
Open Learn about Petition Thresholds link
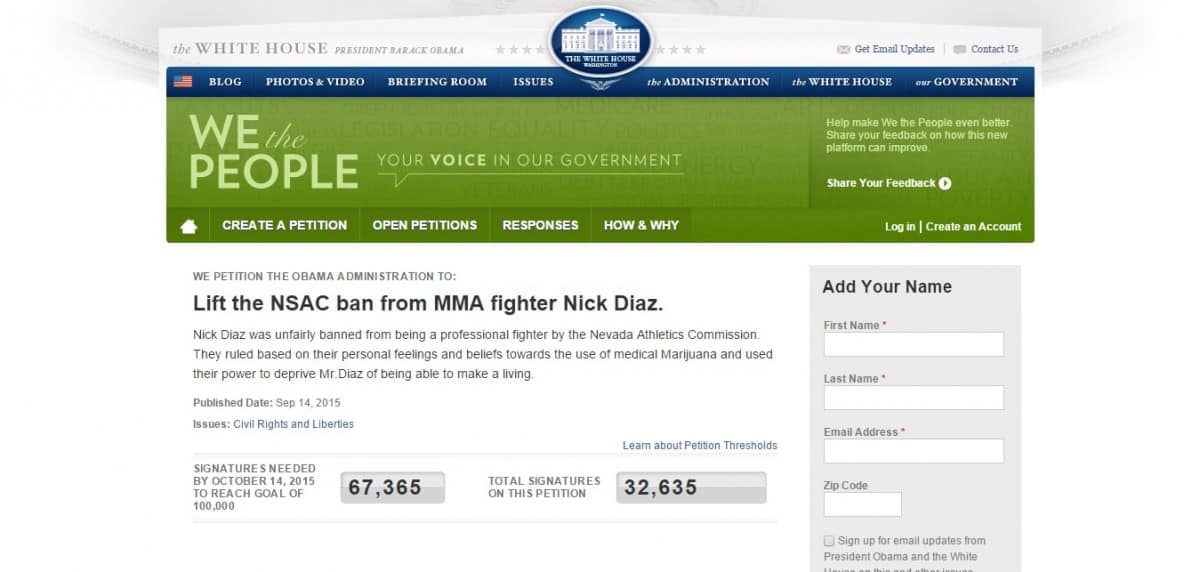(700, 445)
